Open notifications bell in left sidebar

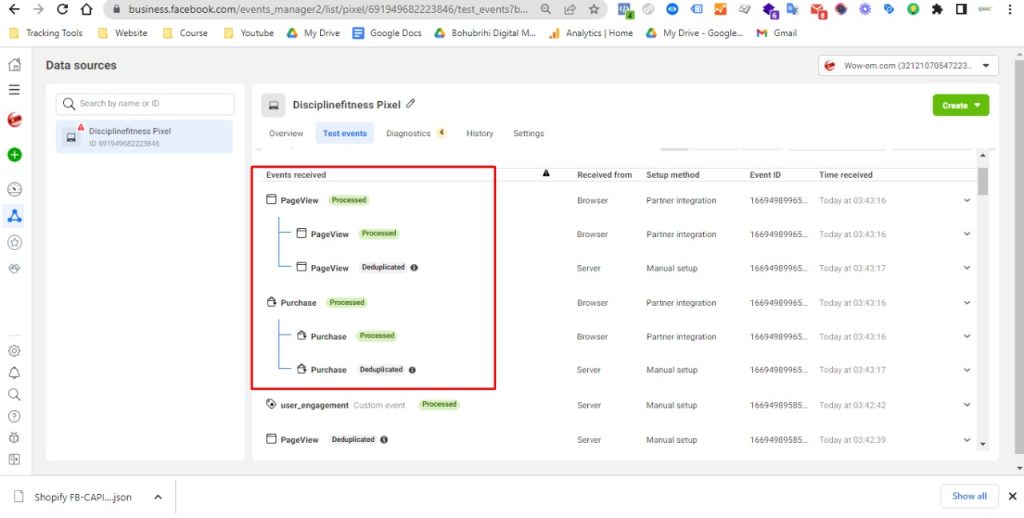click(14, 373)
